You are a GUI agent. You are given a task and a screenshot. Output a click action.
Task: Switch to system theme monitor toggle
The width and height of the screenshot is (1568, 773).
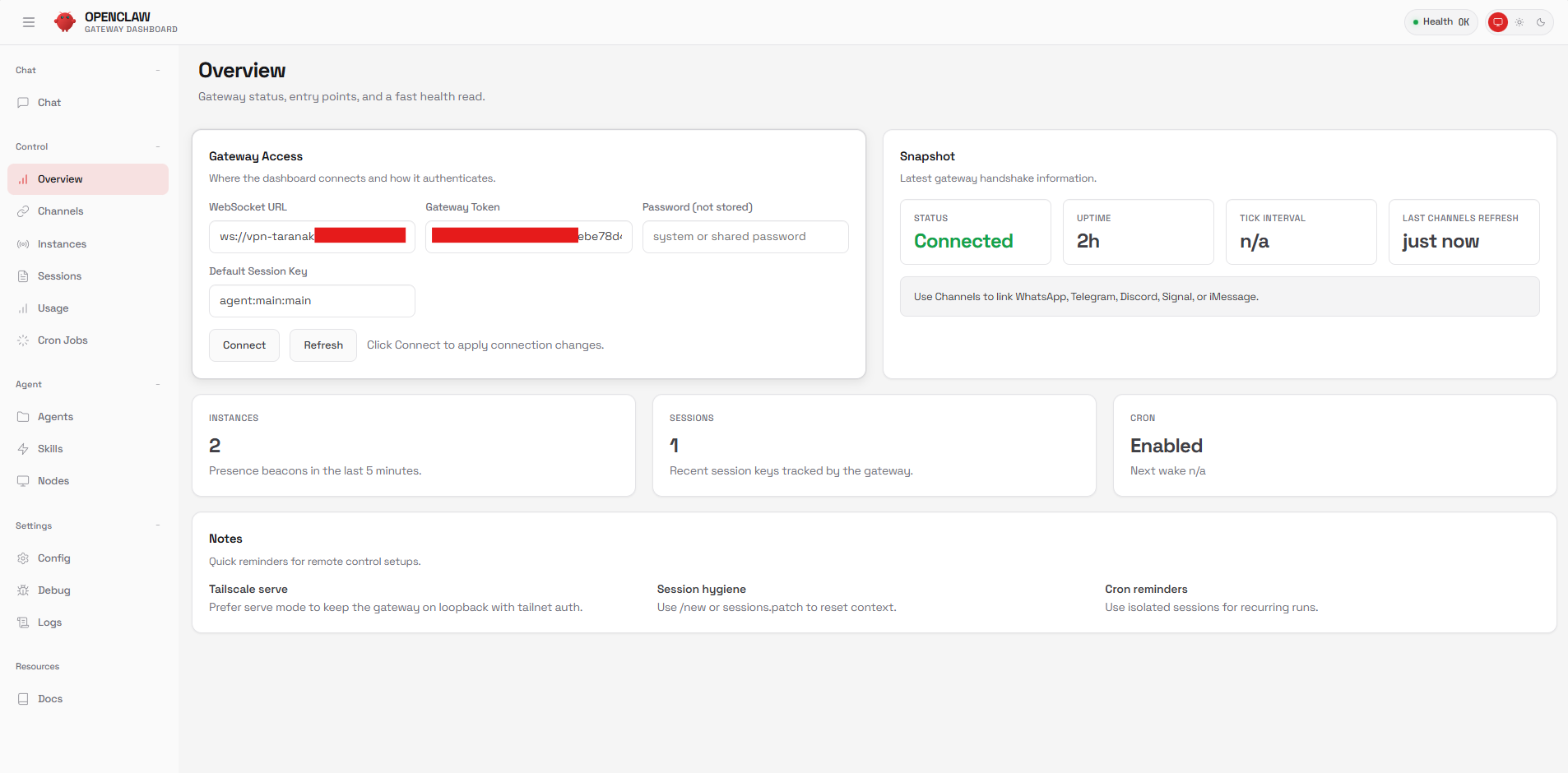coord(1498,22)
